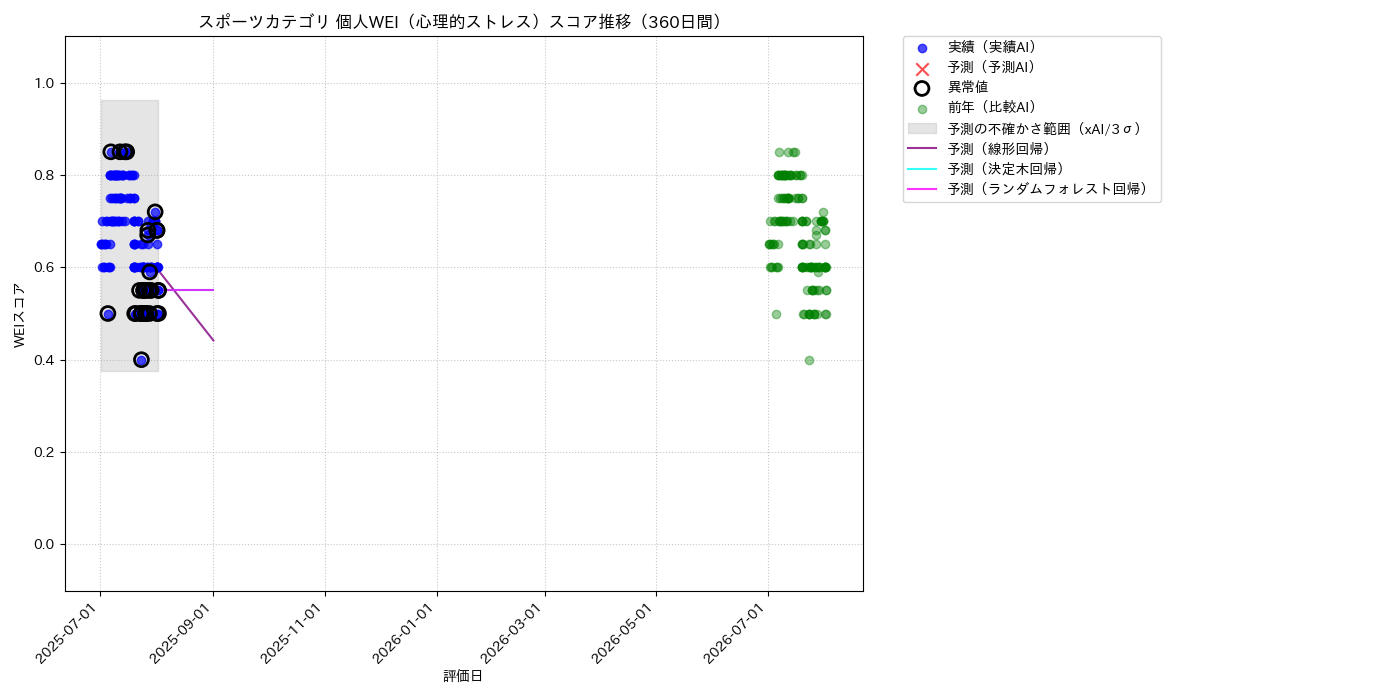Click the red X legend marker for 予測

[x=922, y=68]
